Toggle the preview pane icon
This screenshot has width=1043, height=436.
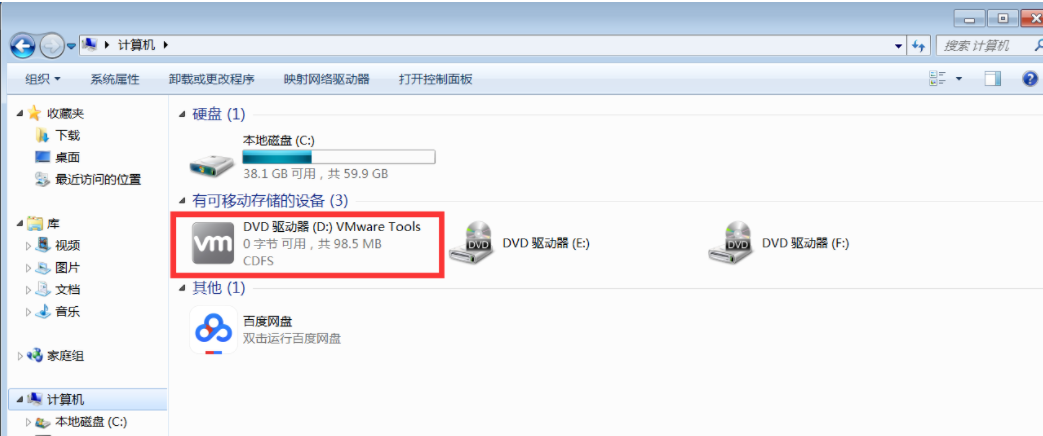[992, 79]
